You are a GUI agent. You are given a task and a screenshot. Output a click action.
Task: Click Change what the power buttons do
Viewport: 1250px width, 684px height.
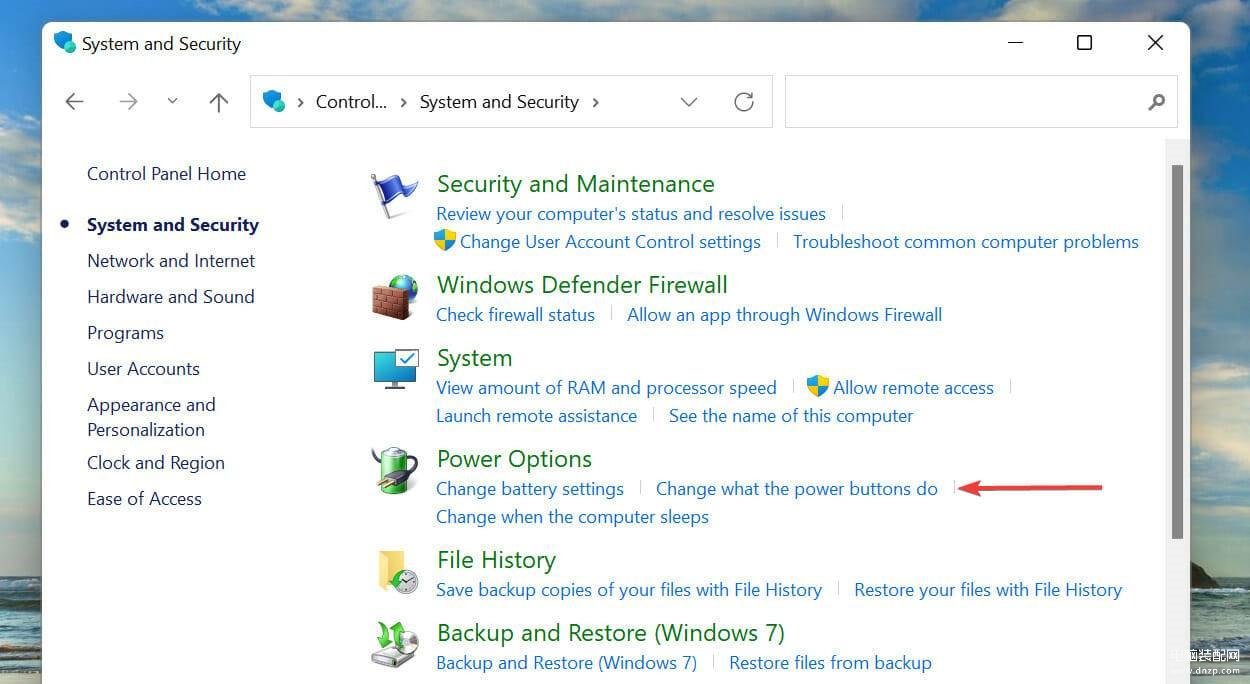797,488
